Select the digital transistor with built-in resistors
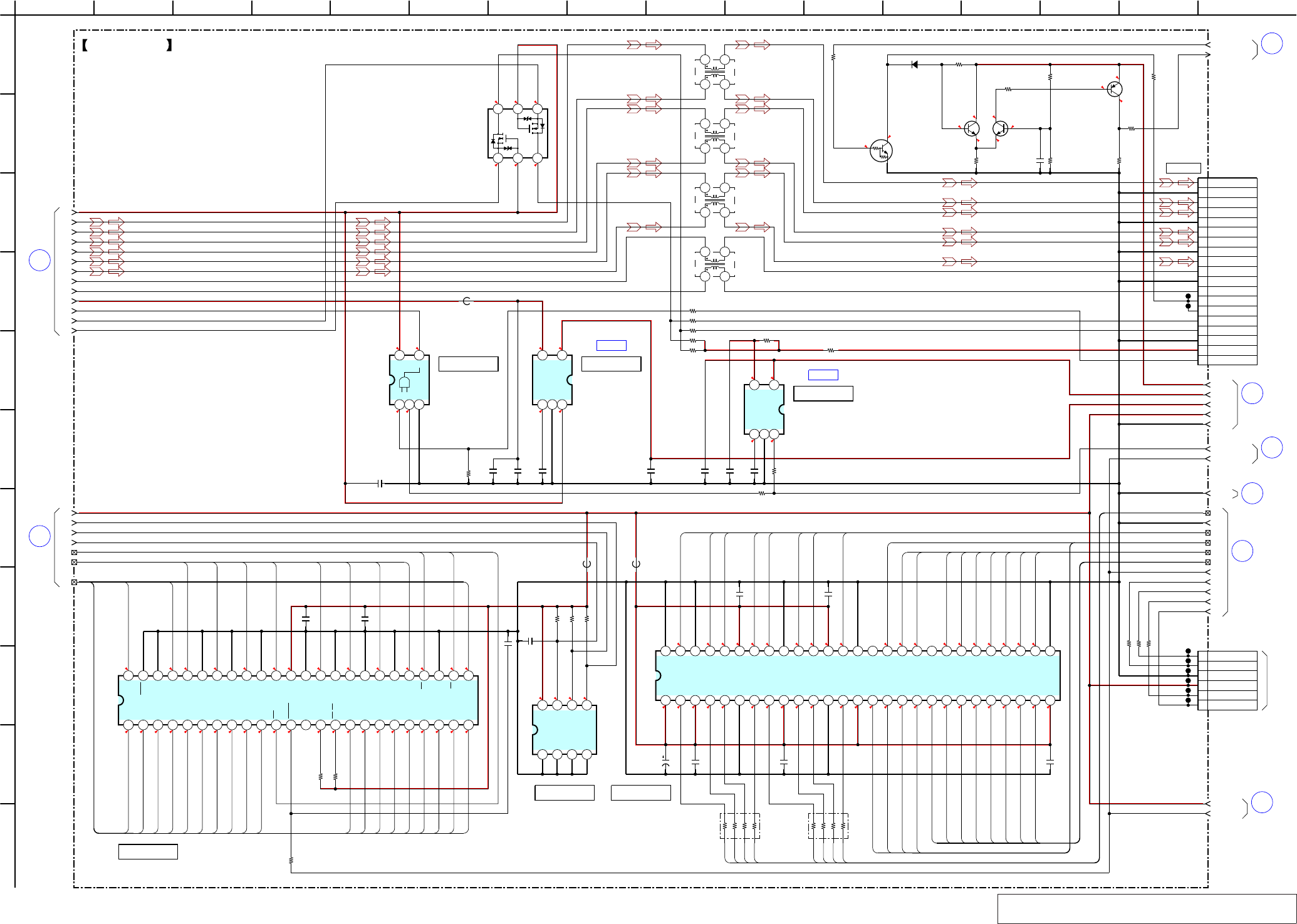 tap(881, 151)
